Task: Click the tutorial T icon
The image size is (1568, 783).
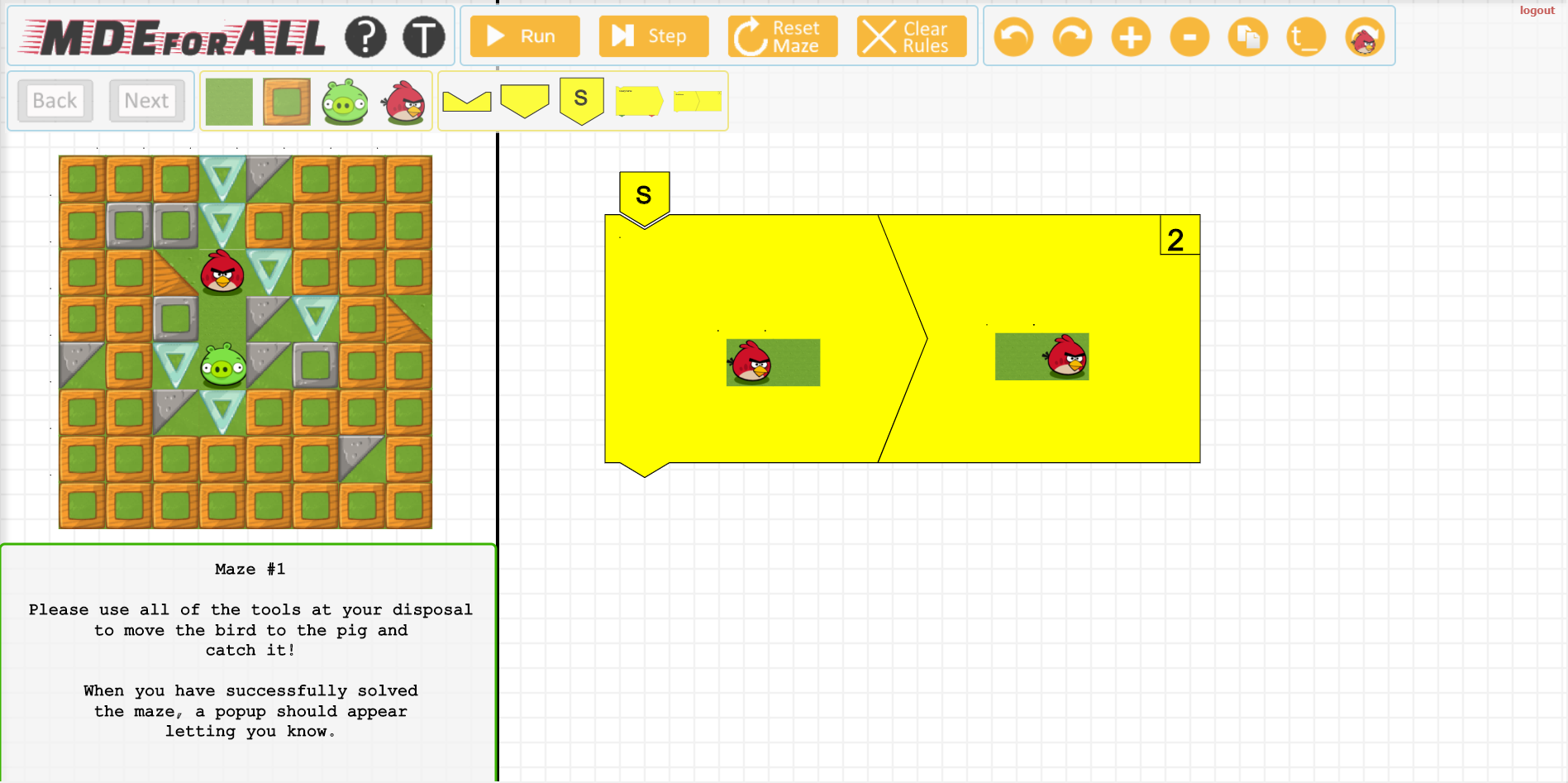Action: (x=424, y=36)
